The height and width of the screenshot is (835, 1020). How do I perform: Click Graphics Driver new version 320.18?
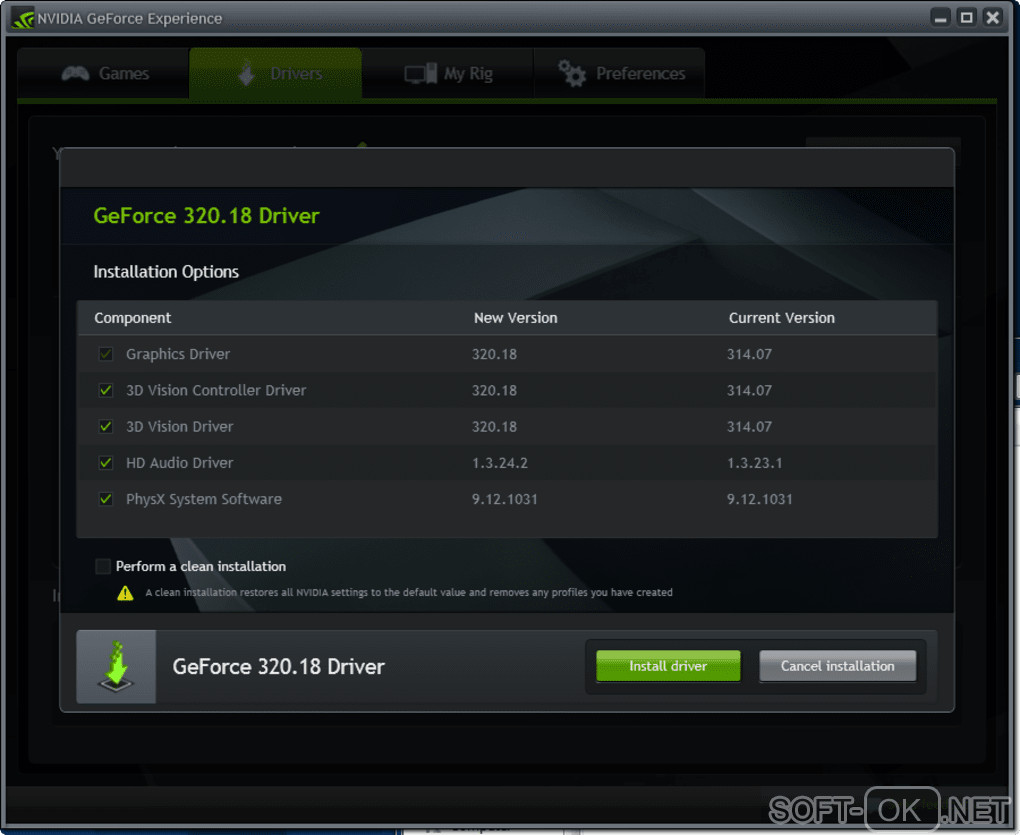tap(494, 354)
